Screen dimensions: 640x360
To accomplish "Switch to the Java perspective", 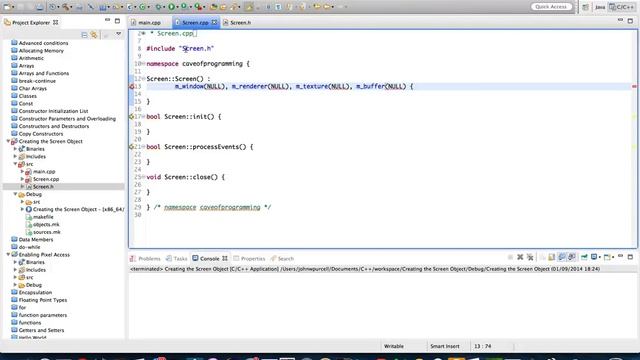I will 600,7.
